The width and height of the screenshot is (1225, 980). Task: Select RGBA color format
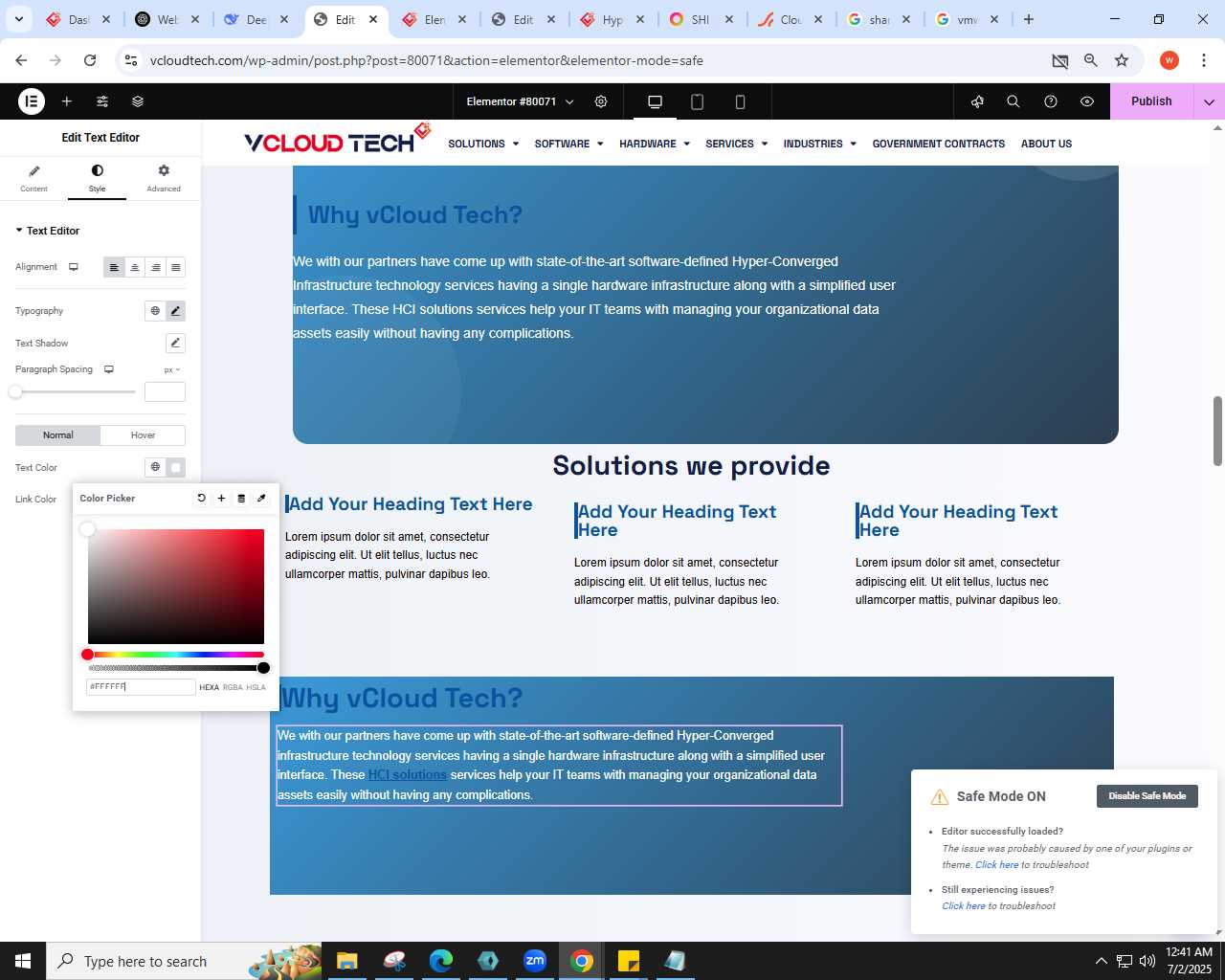pos(233,687)
